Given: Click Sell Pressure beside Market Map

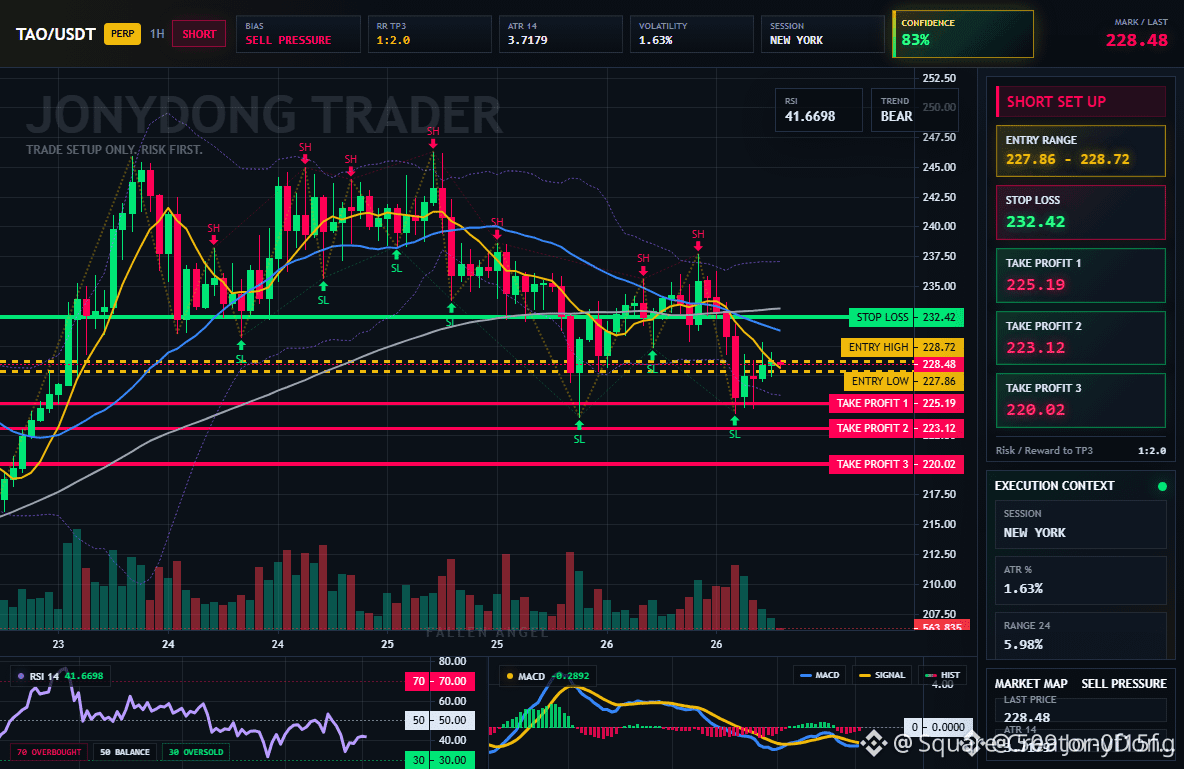Looking at the screenshot, I should (1124, 684).
